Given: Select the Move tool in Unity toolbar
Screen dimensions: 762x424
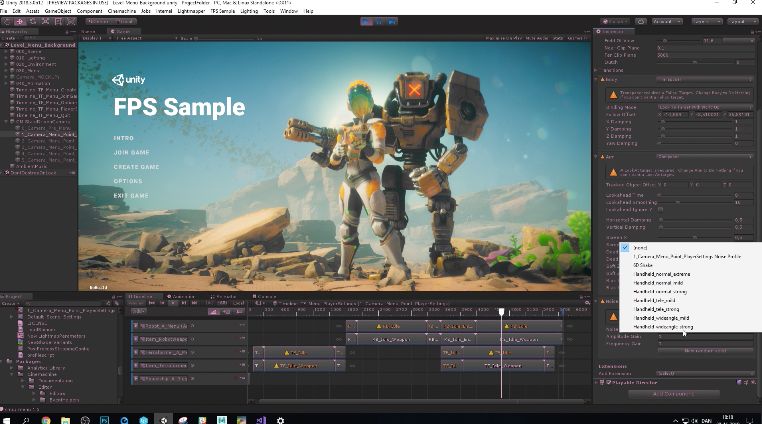Looking at the screenshot, I should pos(19,21).
